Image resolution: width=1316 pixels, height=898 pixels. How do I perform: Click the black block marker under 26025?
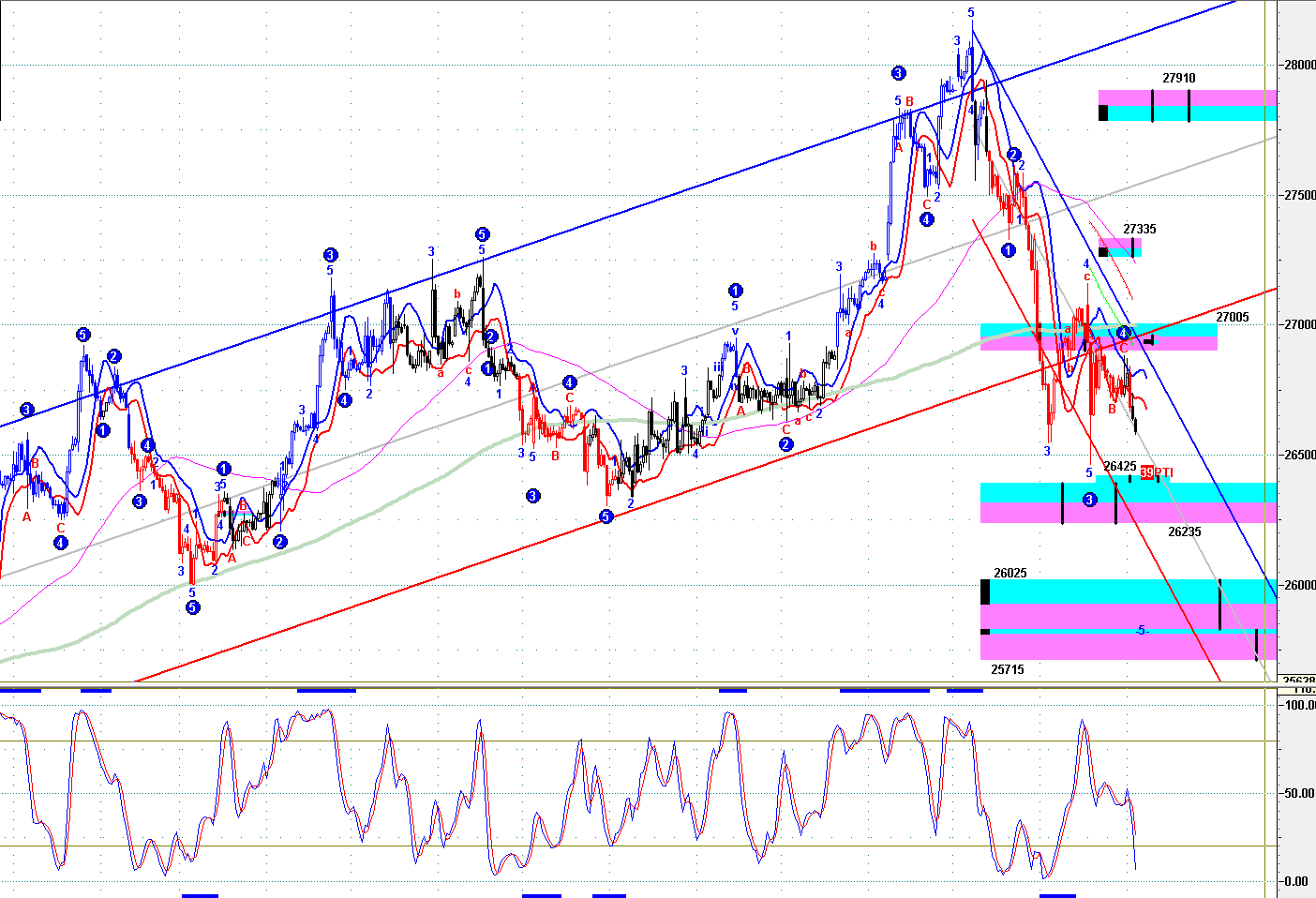(985, 591)
